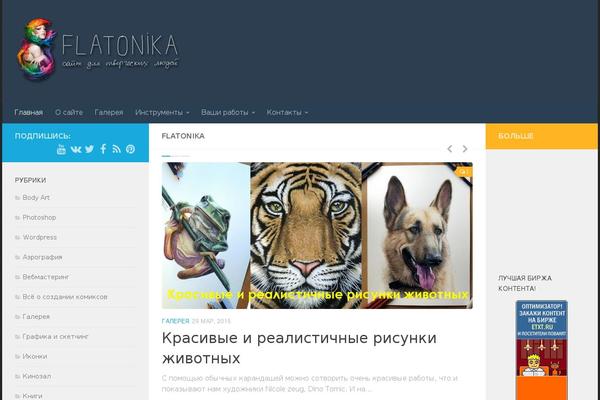
Task: Open the Photoshop category link
Action: [x=39, y=217]
